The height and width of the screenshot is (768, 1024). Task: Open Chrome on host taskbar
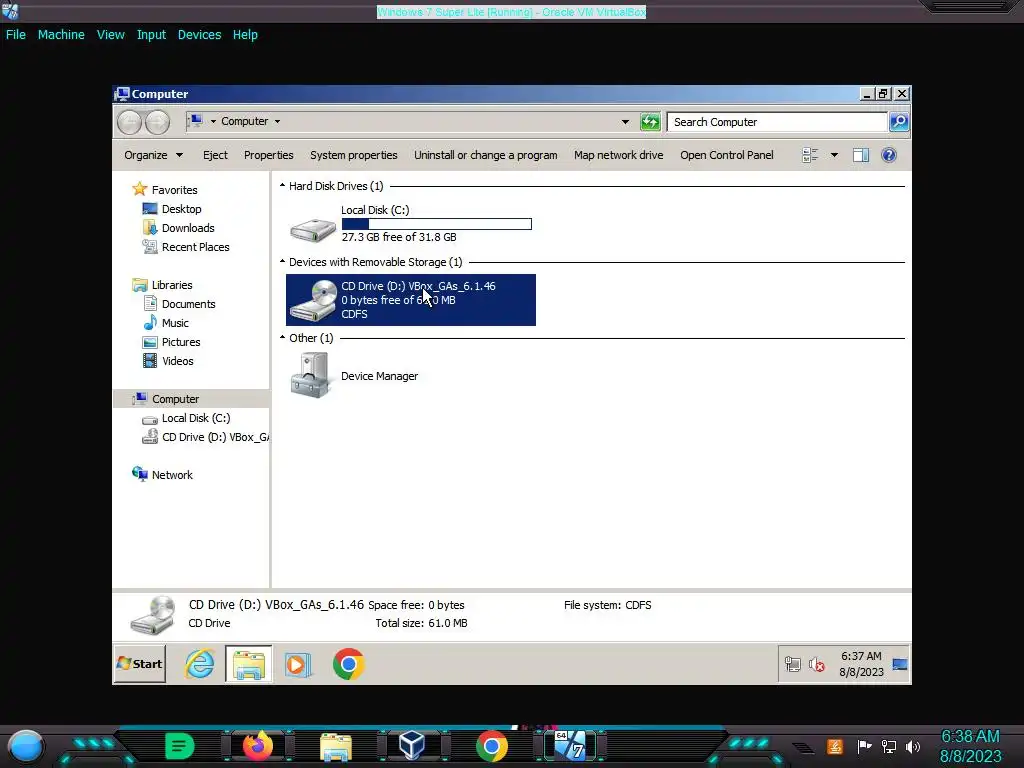pos(492,746)
